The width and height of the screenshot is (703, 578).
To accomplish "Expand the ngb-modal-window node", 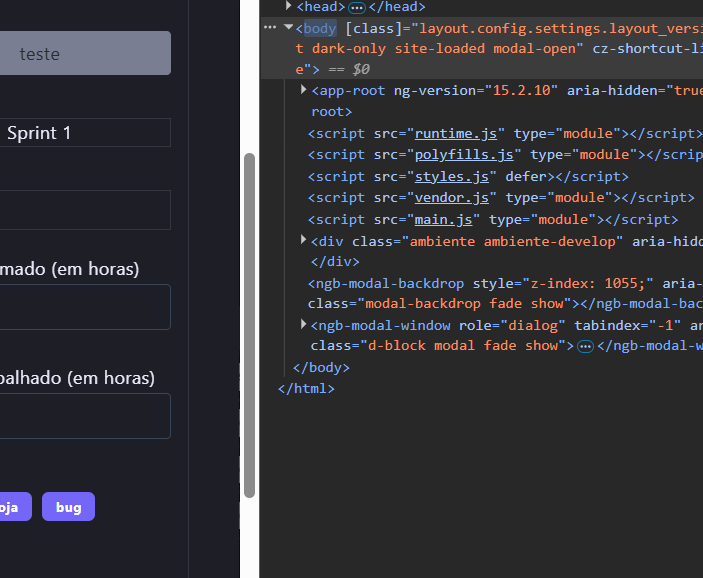I will tap(304, 325).
